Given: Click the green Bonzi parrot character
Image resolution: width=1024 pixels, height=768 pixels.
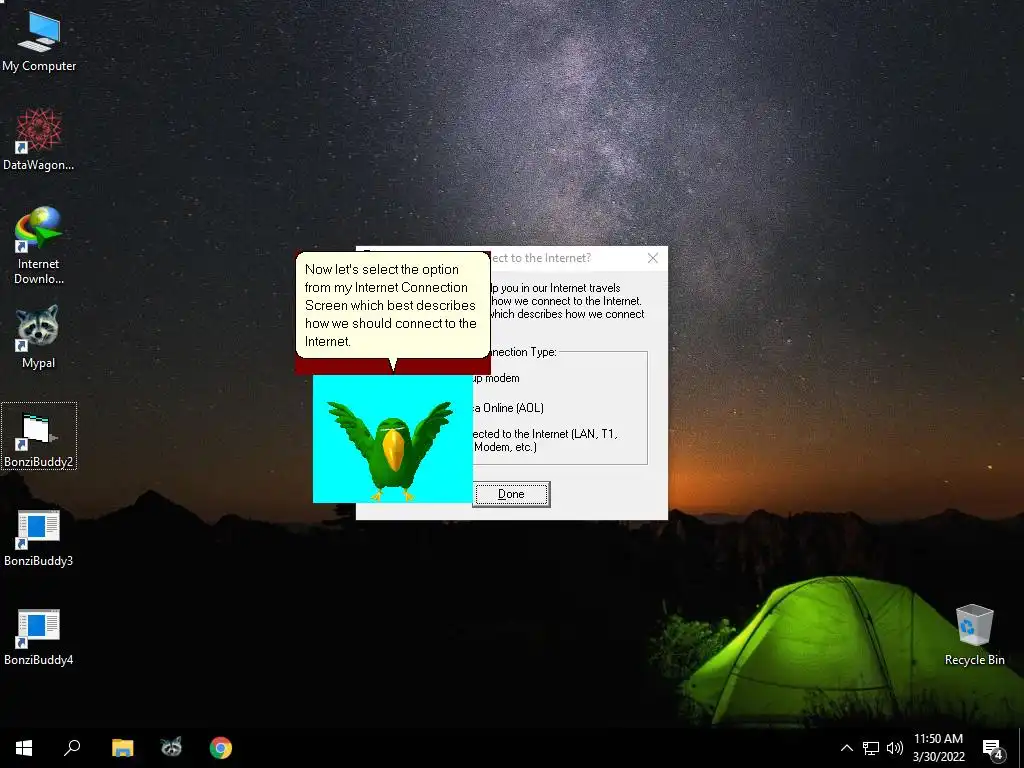Looking at the screenshot, I should [x=392, y=451].
